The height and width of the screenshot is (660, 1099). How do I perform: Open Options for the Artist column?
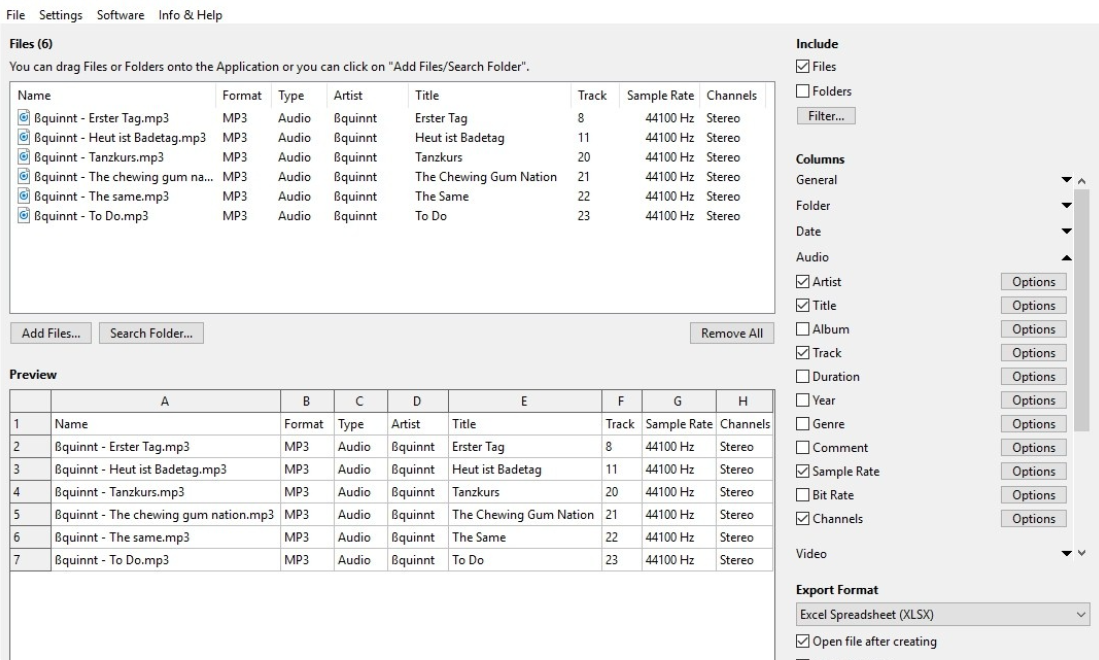(x=1033, y=282)
